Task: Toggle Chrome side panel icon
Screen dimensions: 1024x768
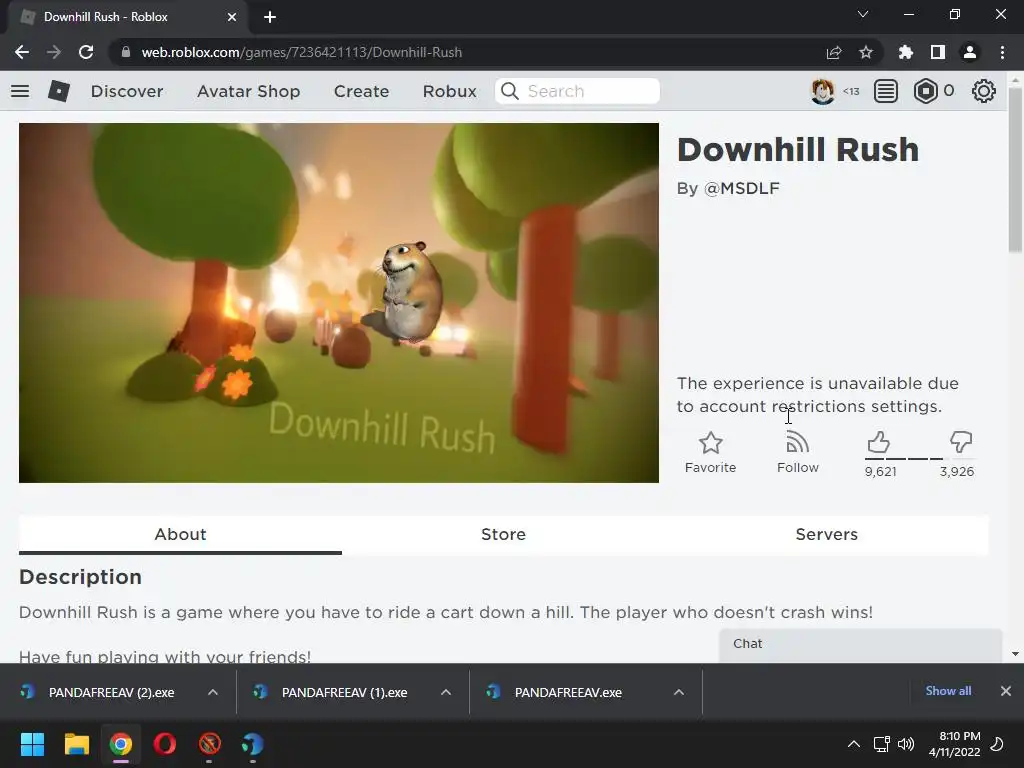Action: [x=938, y=52]
